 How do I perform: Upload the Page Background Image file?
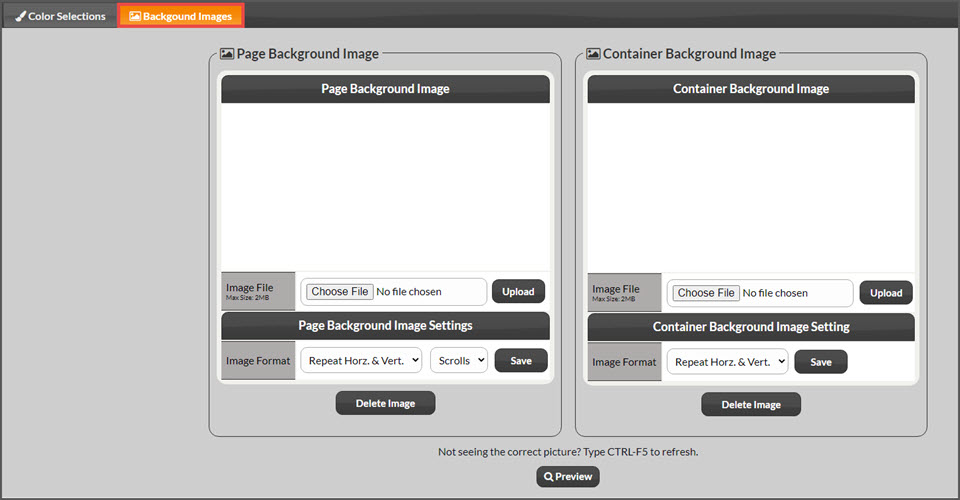coord(518,292)
